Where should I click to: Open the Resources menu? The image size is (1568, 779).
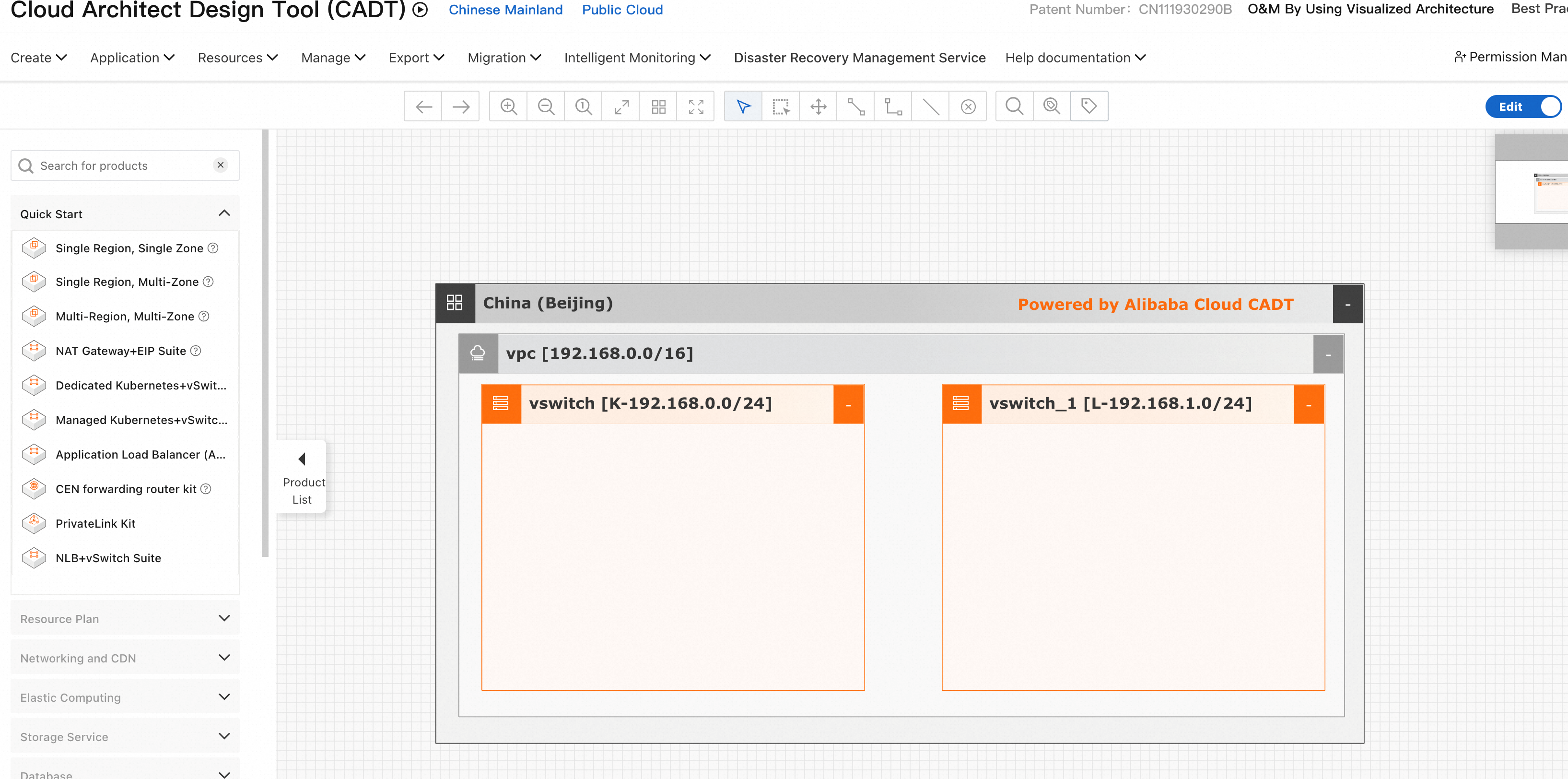coord(237,57)
